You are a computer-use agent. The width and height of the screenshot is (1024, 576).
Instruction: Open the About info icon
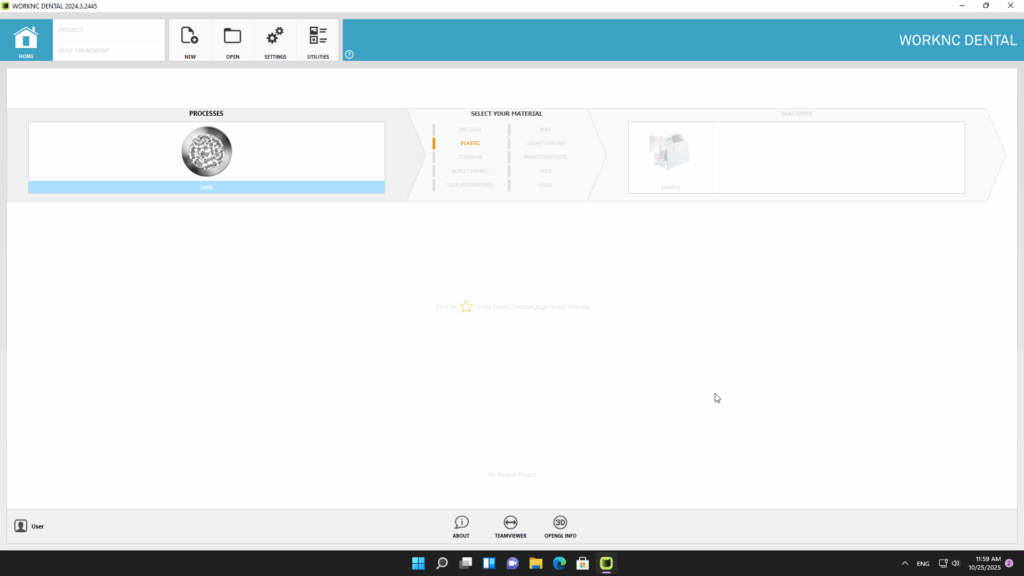click(x=461, y=524)
